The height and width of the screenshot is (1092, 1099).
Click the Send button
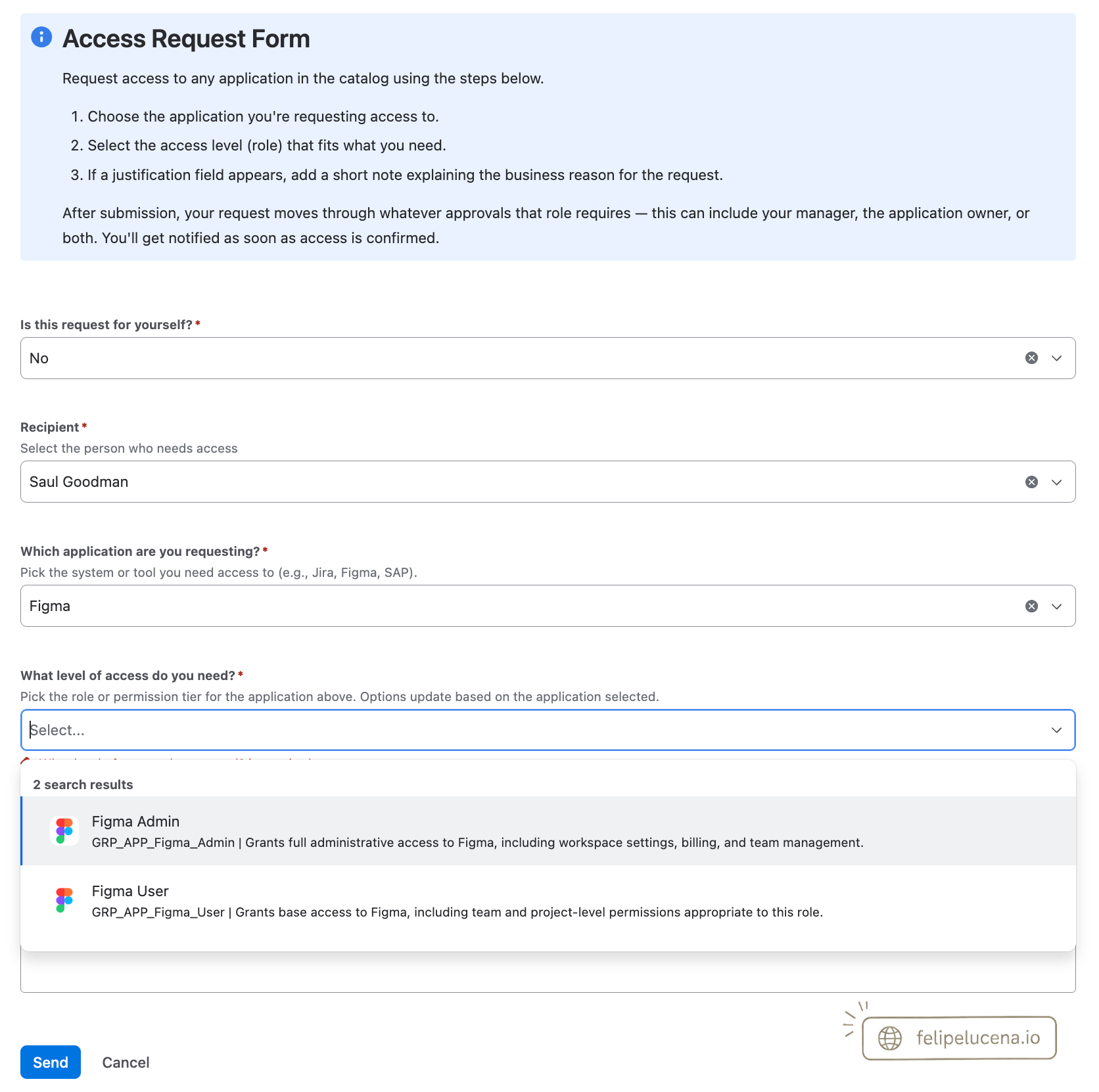tap(51, 1062)
